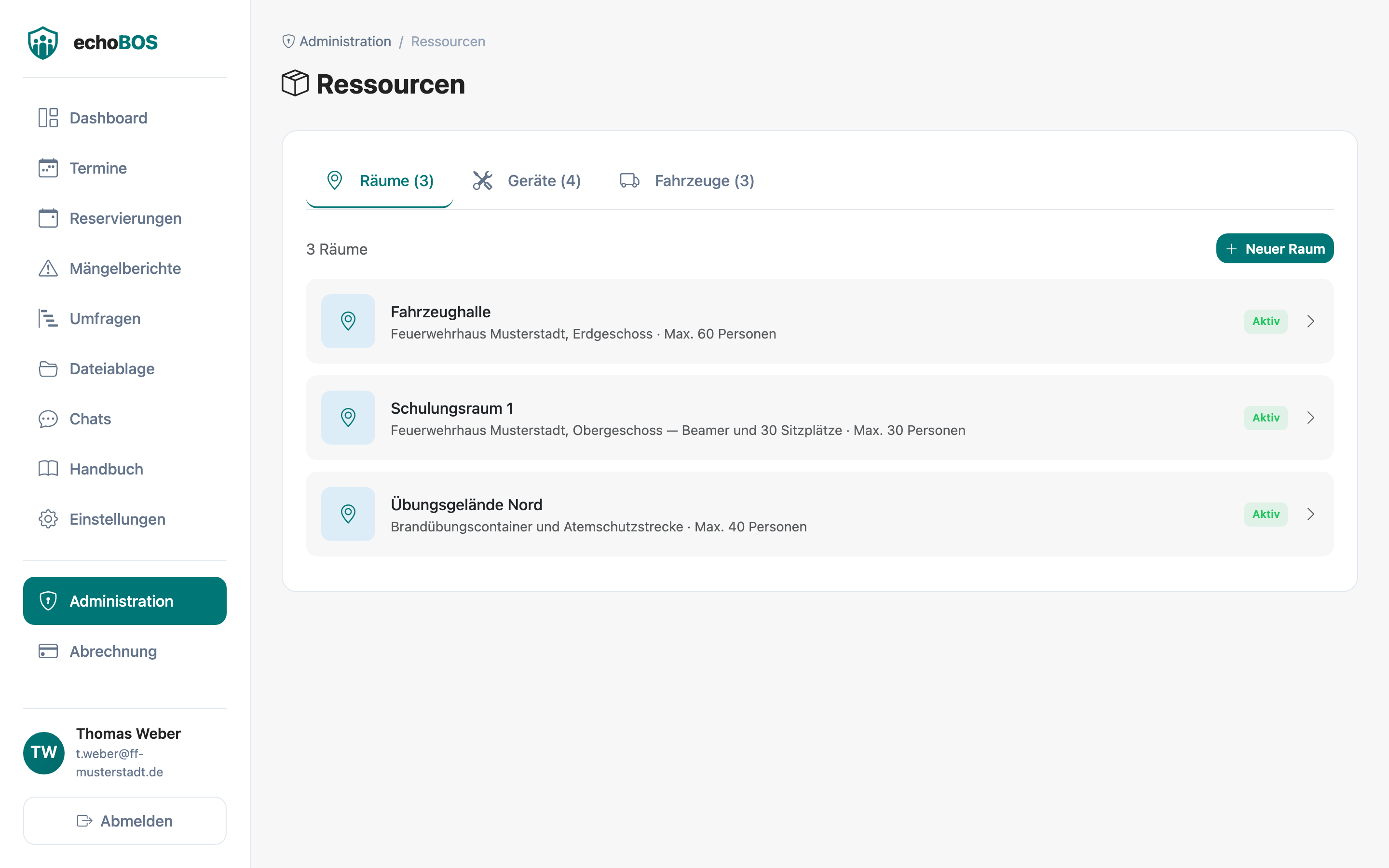The image size is (1389, 868).
Task: Click the echoBOS brand name
Action: (x=115, y=42)
